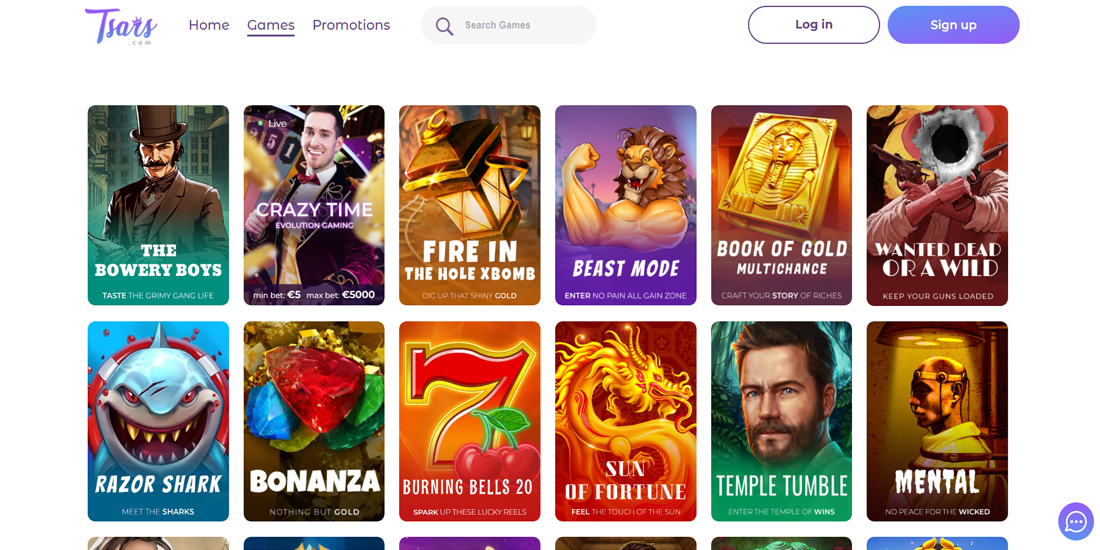Open the Burning Bells 20 slot
The width and height of the screenshot is (1100, 550).
(x=469, y=421)
